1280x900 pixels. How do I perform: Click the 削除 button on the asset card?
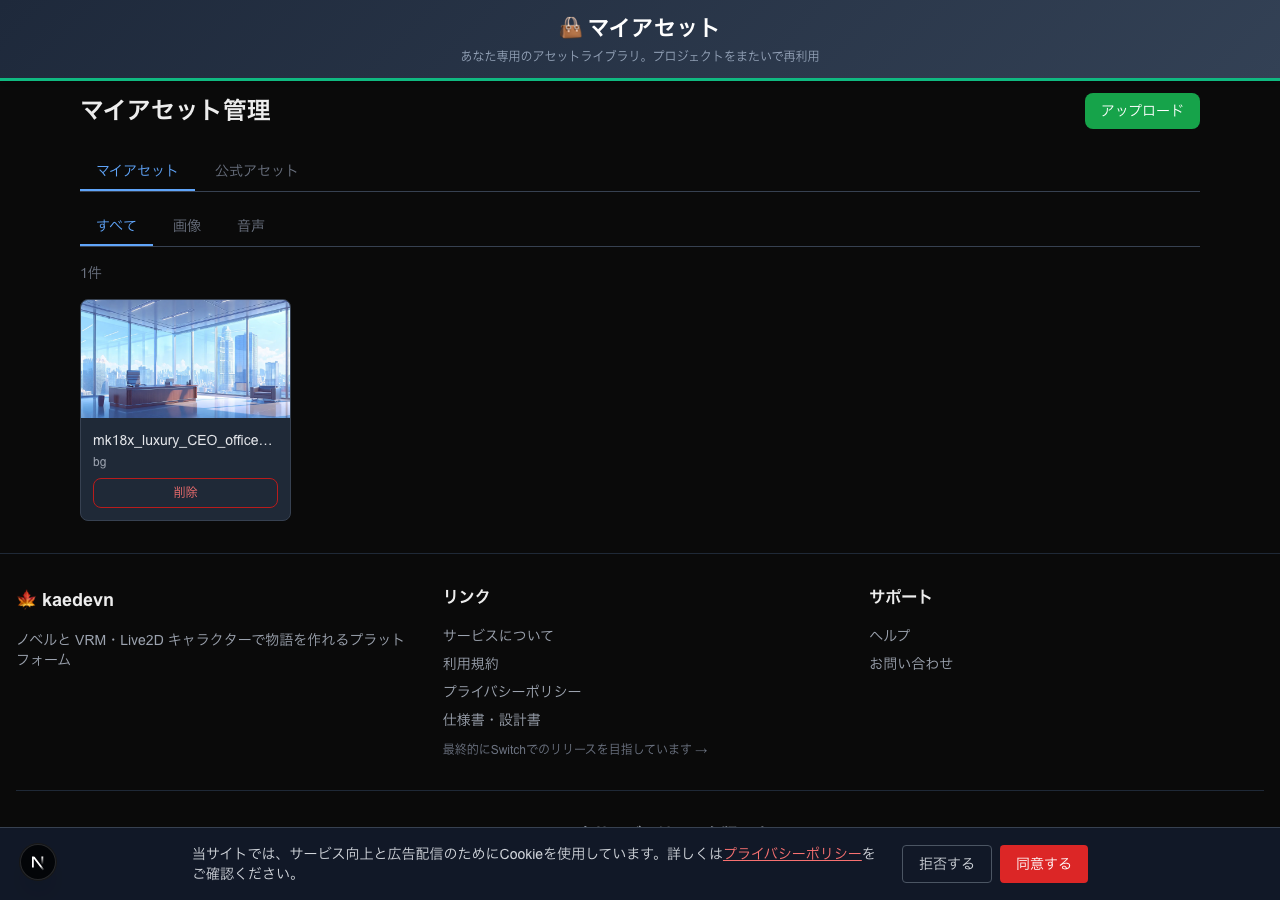185,493
